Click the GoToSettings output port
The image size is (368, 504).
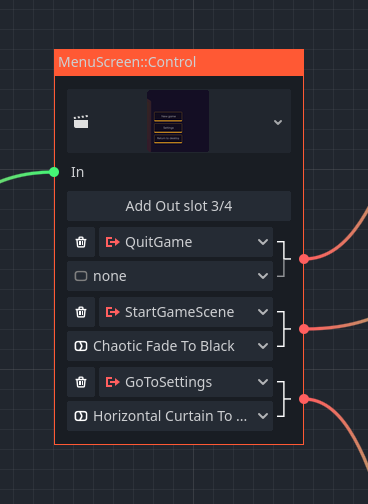(x=304, y=399)
